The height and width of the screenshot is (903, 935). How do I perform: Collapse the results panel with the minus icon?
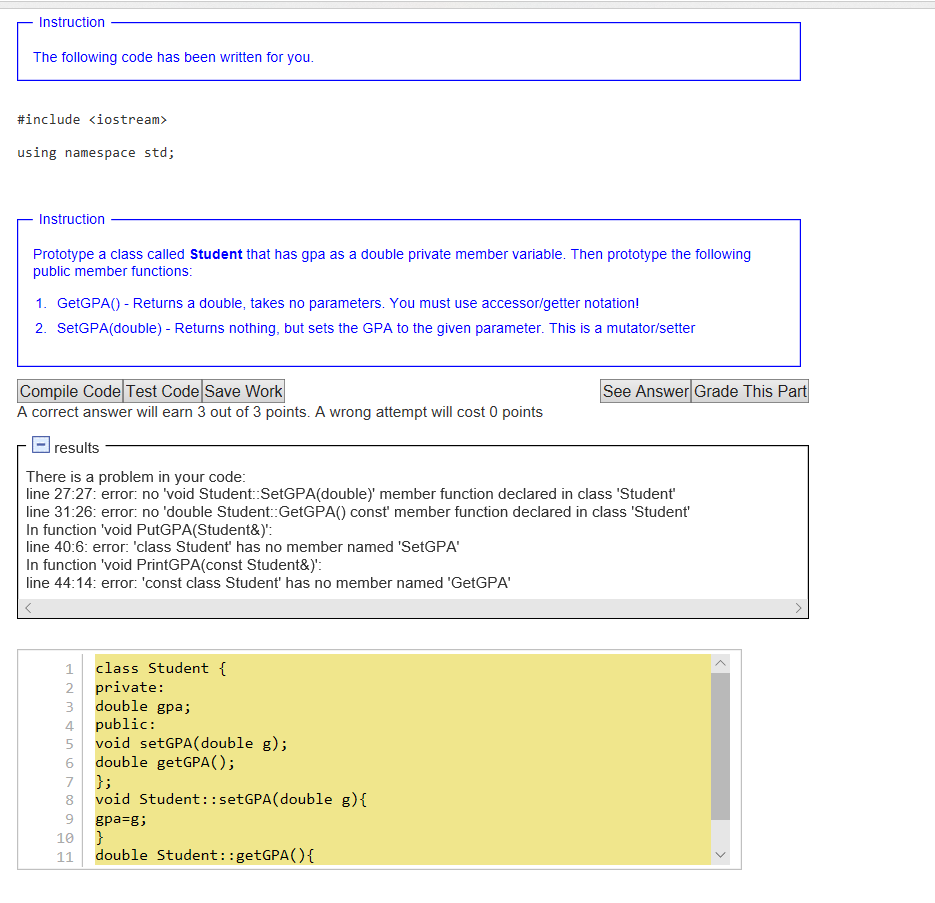(x=41, y=443)
